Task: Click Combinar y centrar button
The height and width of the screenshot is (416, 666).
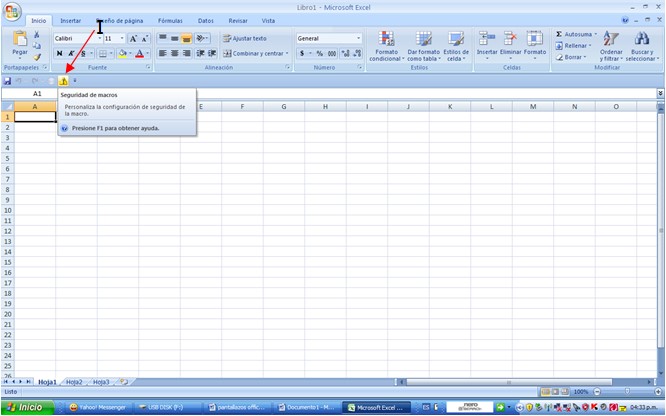Action: point(256,54)
